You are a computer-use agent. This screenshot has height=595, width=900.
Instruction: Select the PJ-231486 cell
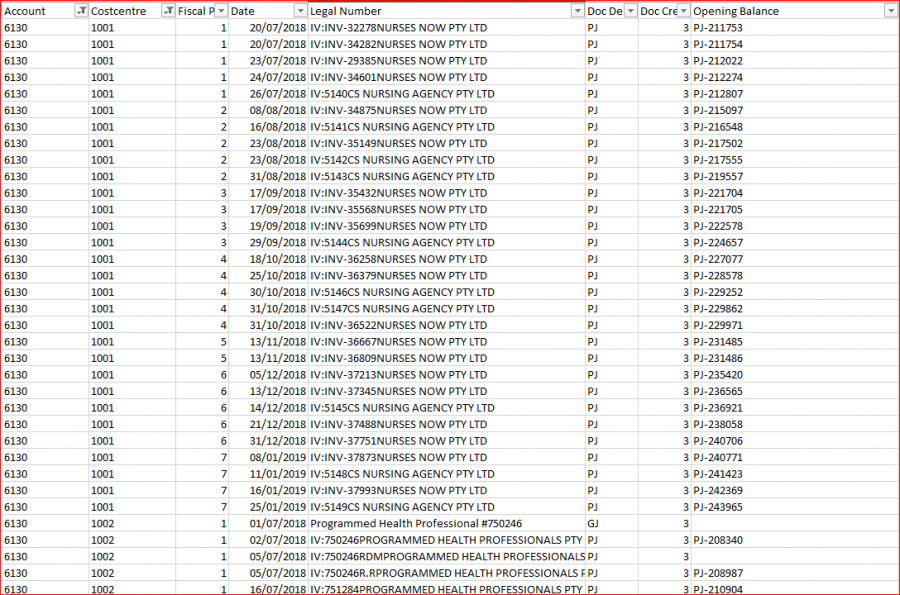[x=794, y=358]
